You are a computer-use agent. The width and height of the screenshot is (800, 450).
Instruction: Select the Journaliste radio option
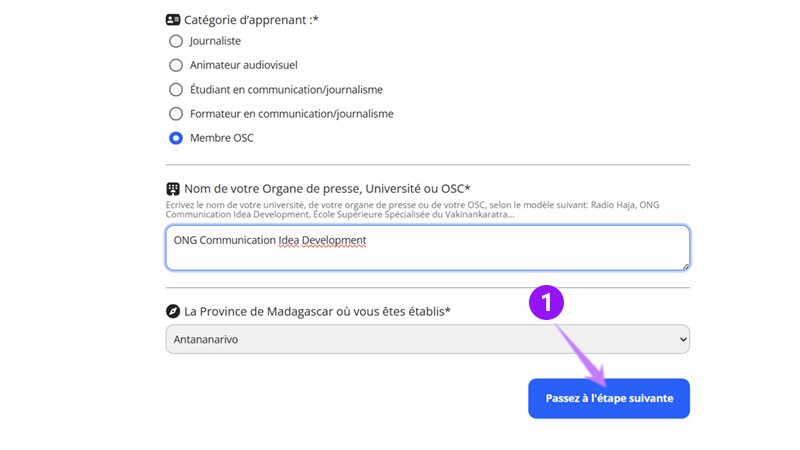(x=176, y=41)
